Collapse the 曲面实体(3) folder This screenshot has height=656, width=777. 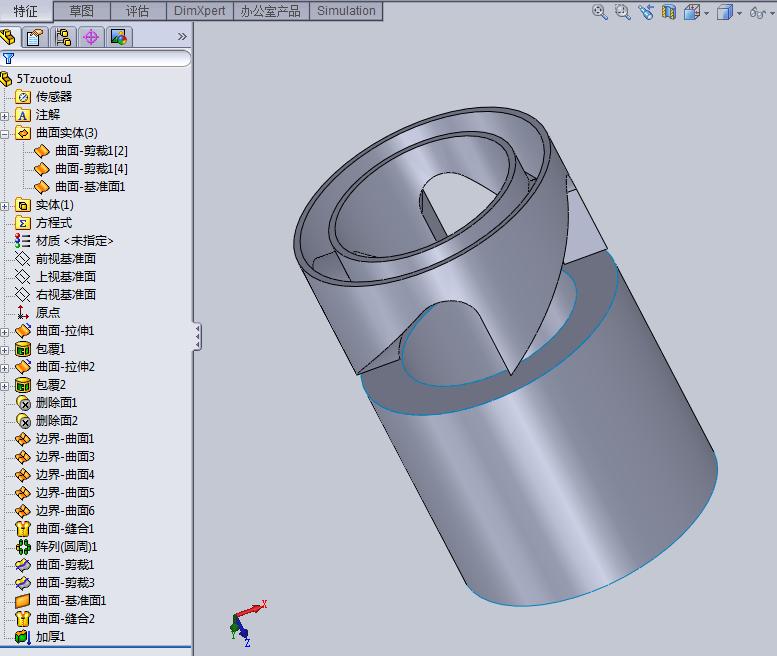pyautogui.click(x=5, y=134)
